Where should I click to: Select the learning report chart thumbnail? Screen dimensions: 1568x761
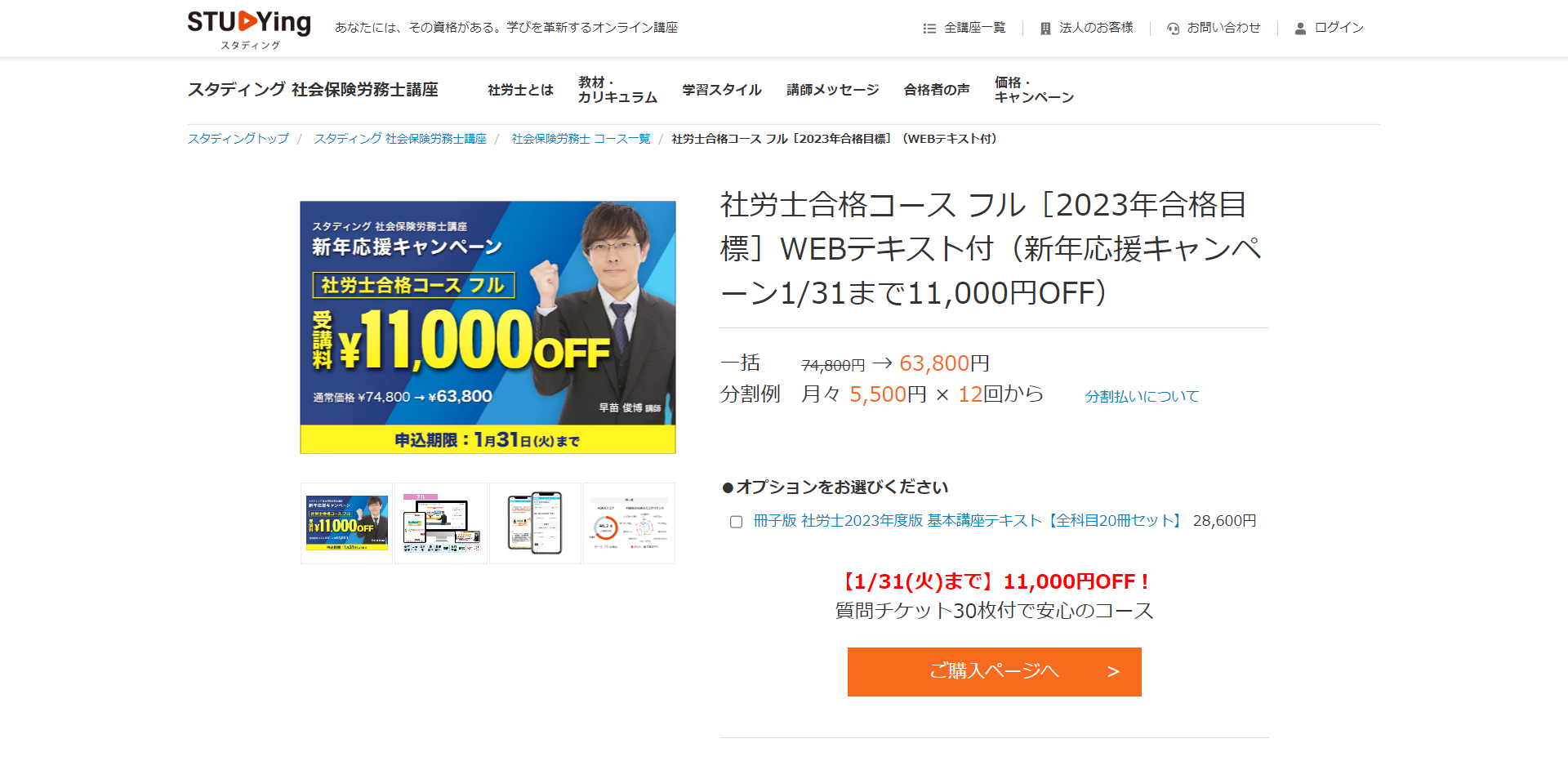tap(629, 523)
